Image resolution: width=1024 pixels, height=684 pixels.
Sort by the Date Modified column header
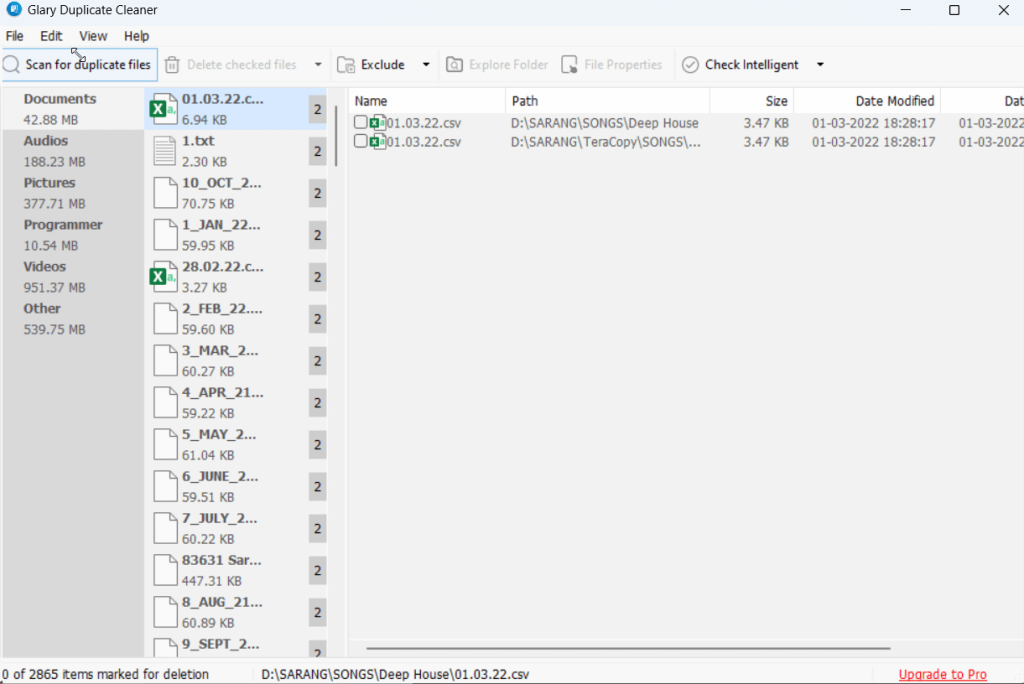click(867, 101)
